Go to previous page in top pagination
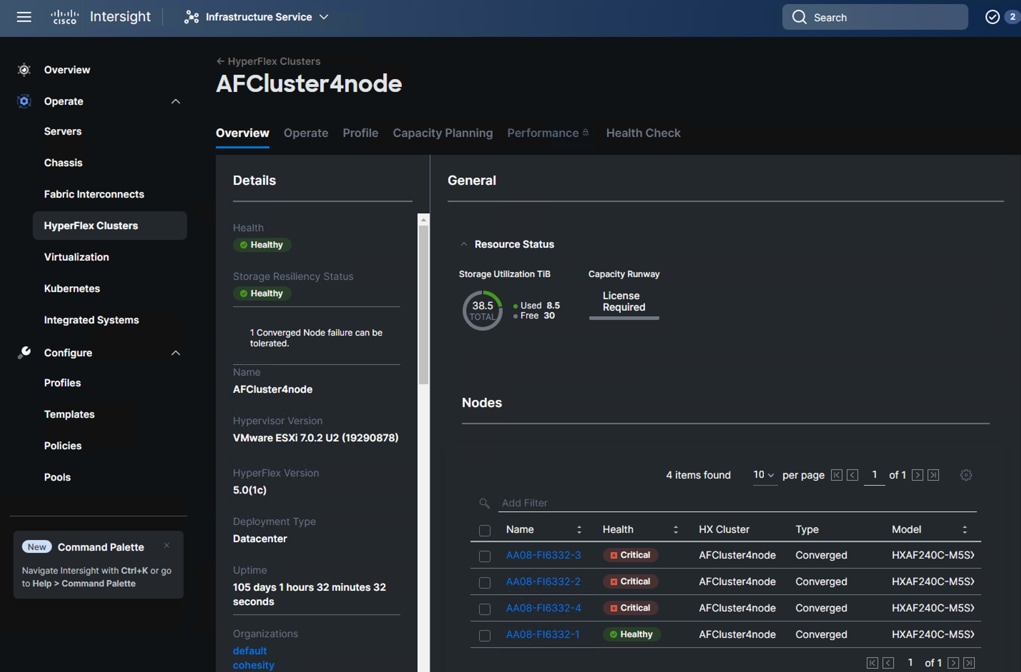 tap(852, 475)
